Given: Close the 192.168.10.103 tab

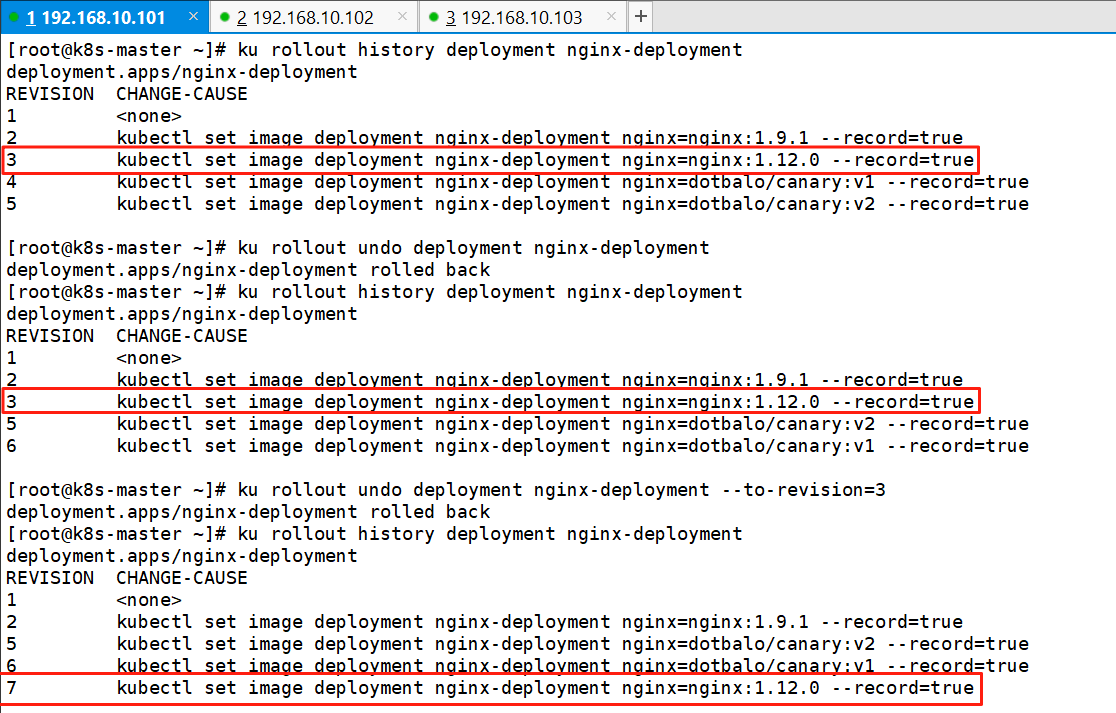Looking at the screenshot, I should pyautogui.click(x=611, y=16).
